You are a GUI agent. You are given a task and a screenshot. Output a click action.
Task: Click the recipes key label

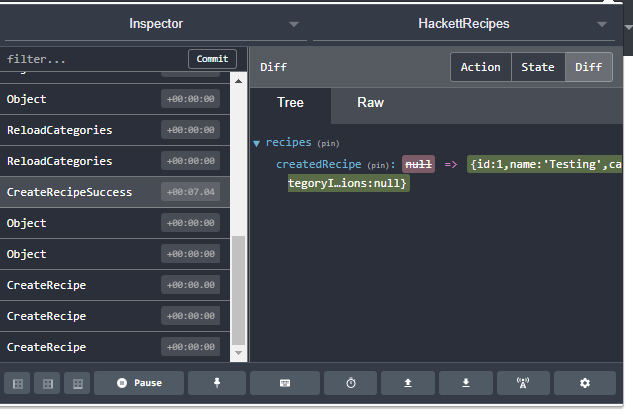tap(289, 143)
